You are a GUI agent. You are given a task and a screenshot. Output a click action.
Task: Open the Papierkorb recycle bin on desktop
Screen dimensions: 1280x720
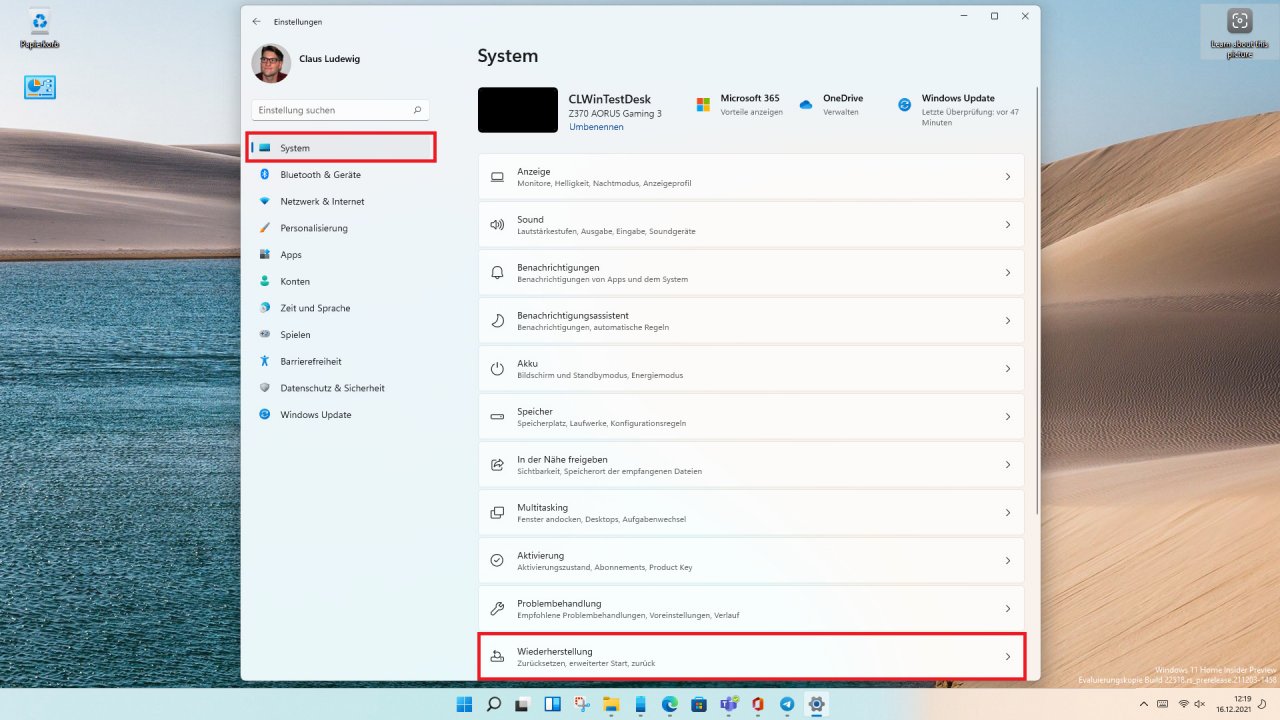40,29
